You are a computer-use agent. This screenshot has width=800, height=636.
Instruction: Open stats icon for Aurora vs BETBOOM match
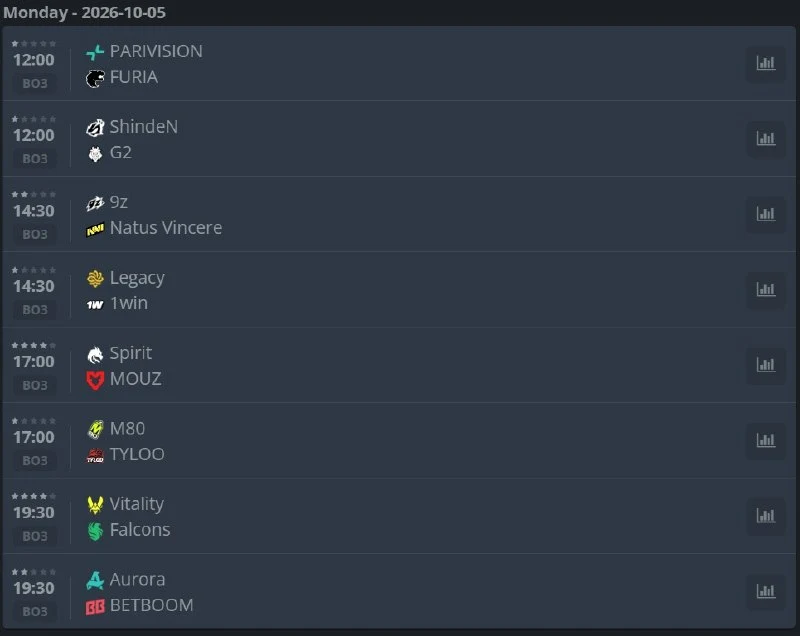765,592
